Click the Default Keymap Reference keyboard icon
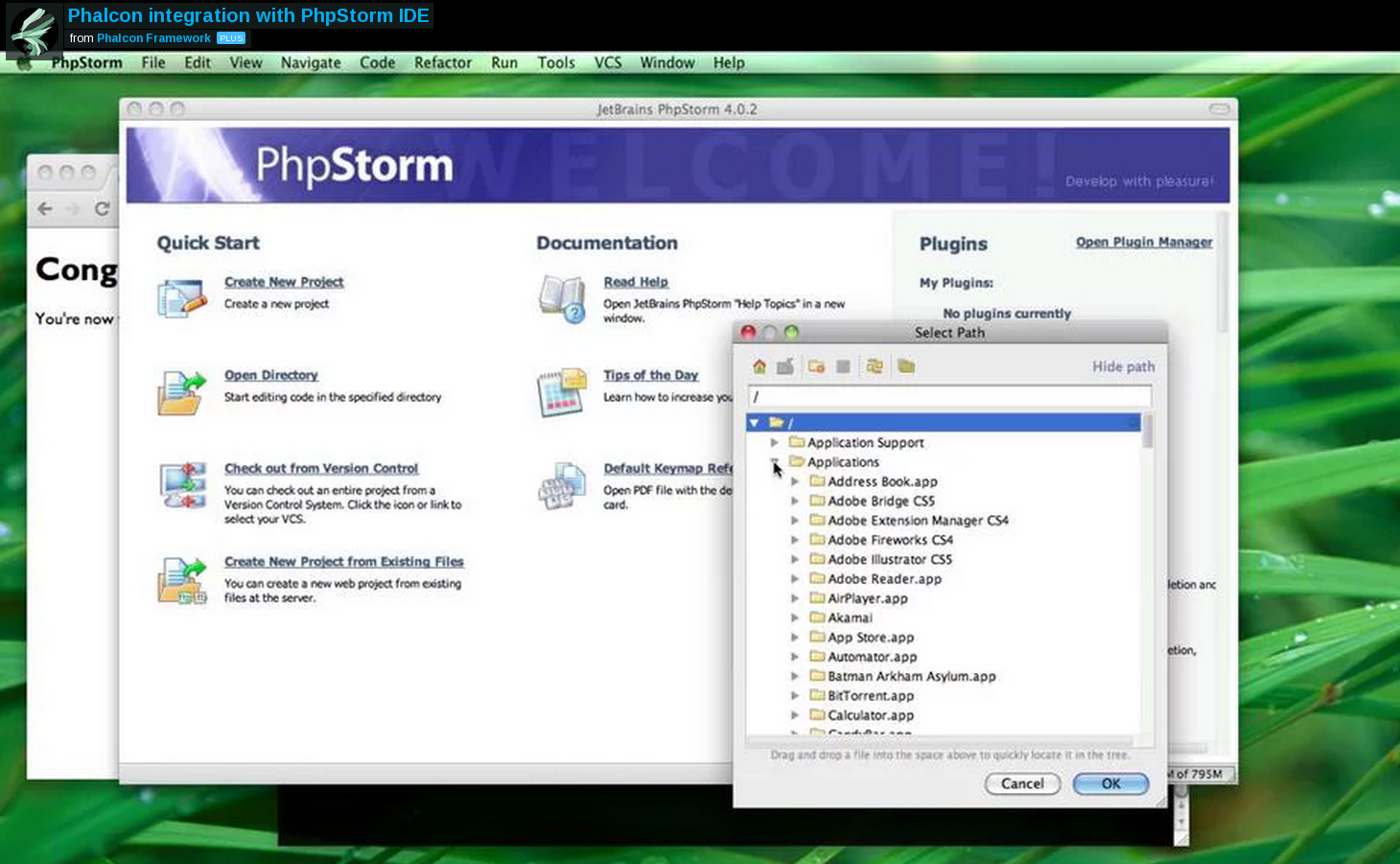Viewport: 1400px width, 864px height. (x=561, y=485)
